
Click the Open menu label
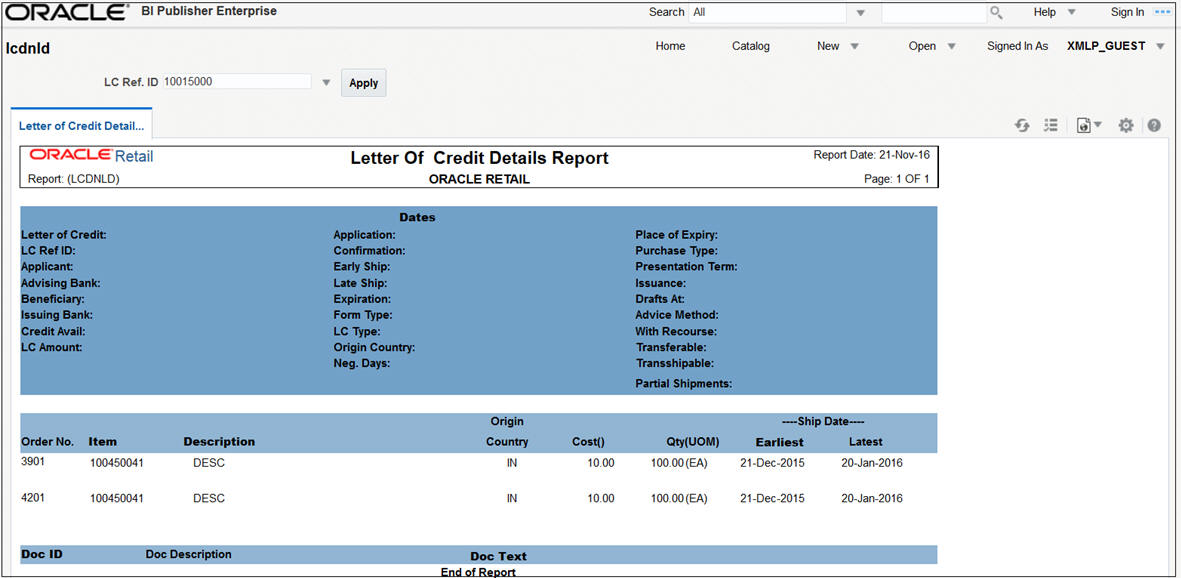[922, 46]
